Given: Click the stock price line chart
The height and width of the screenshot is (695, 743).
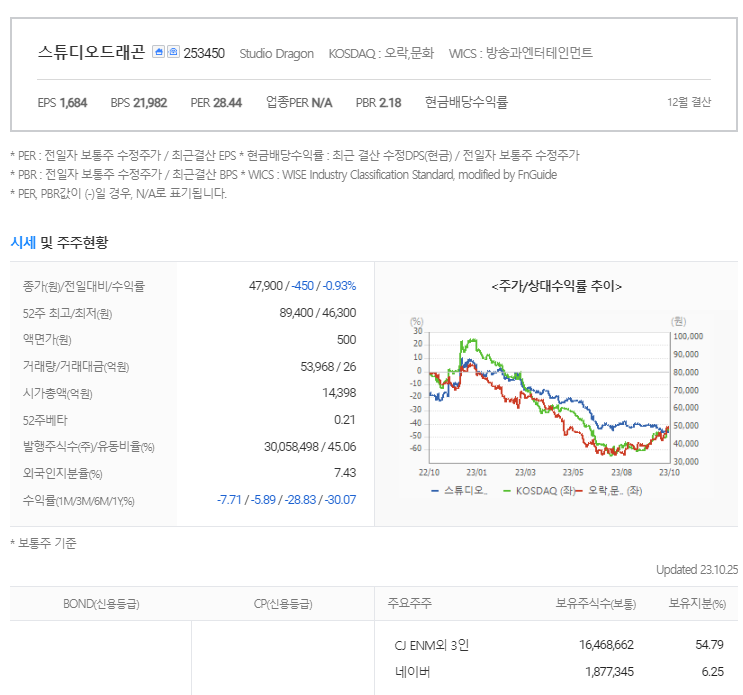Looking at the screenshot, I should coord(550,398).
